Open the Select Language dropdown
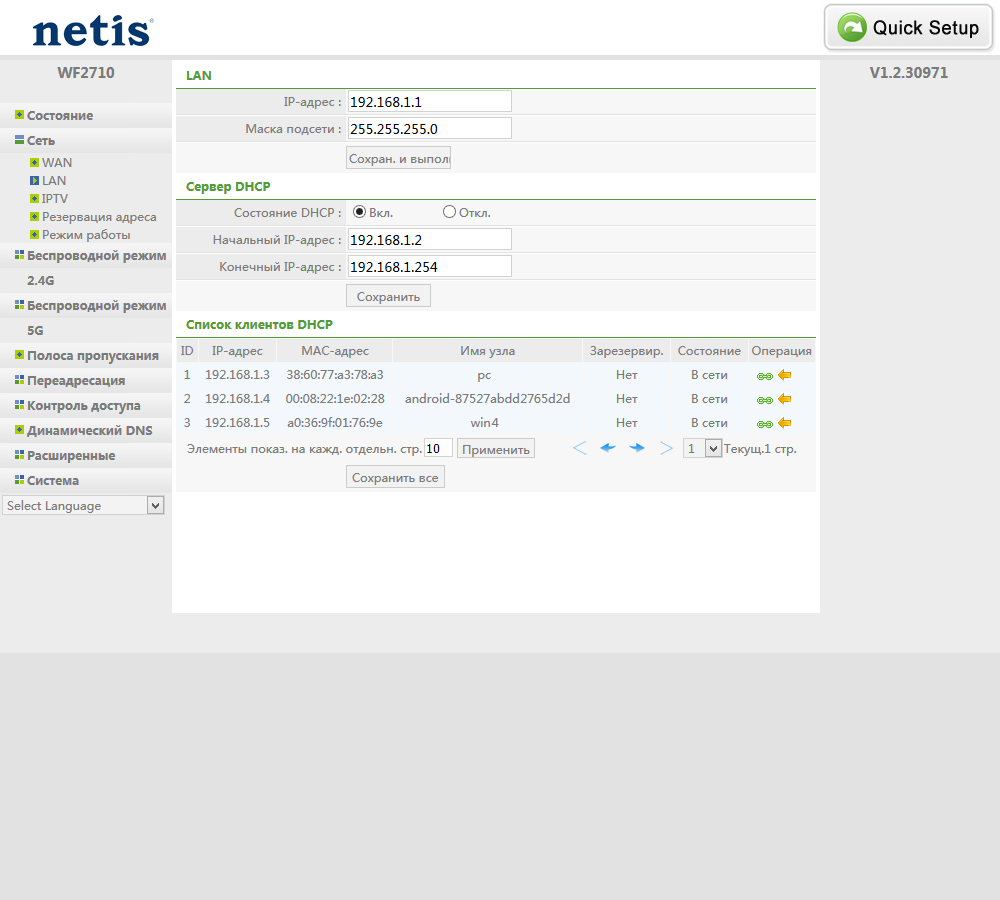The width and height of the screenshot is (1000, 900). 83,505
